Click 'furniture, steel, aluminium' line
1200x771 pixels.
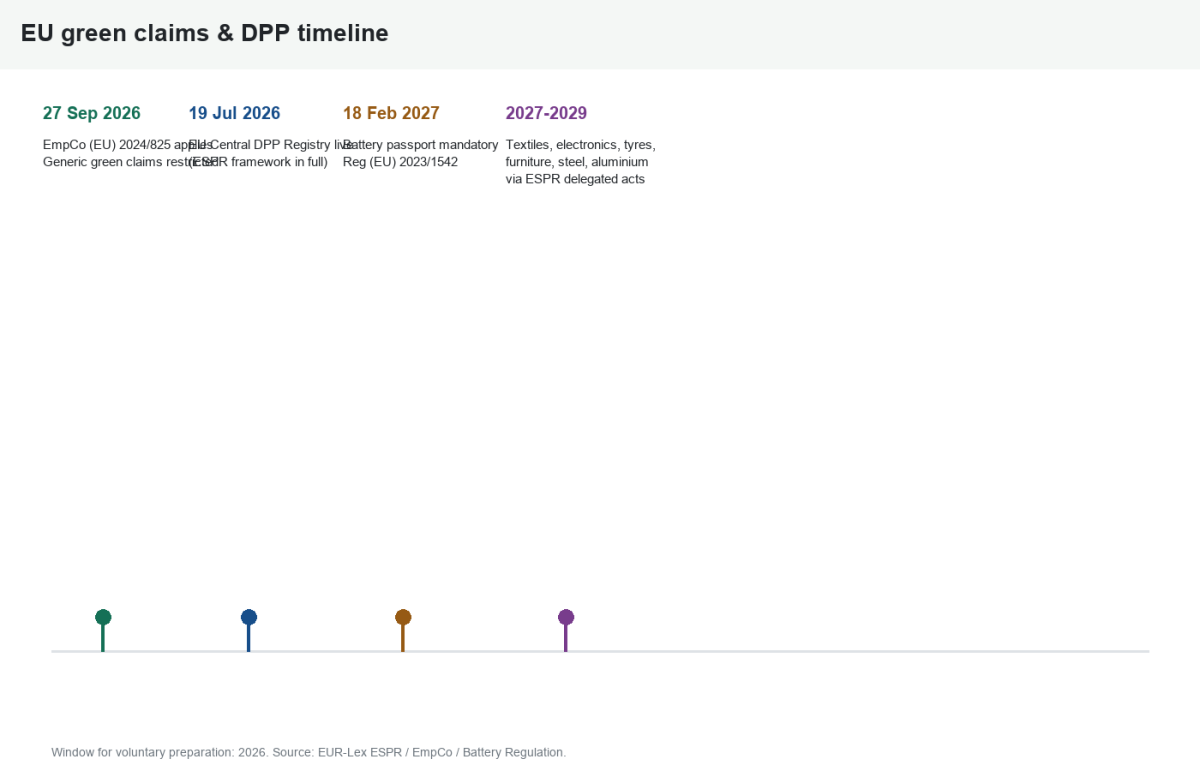[x=577, y=162]
